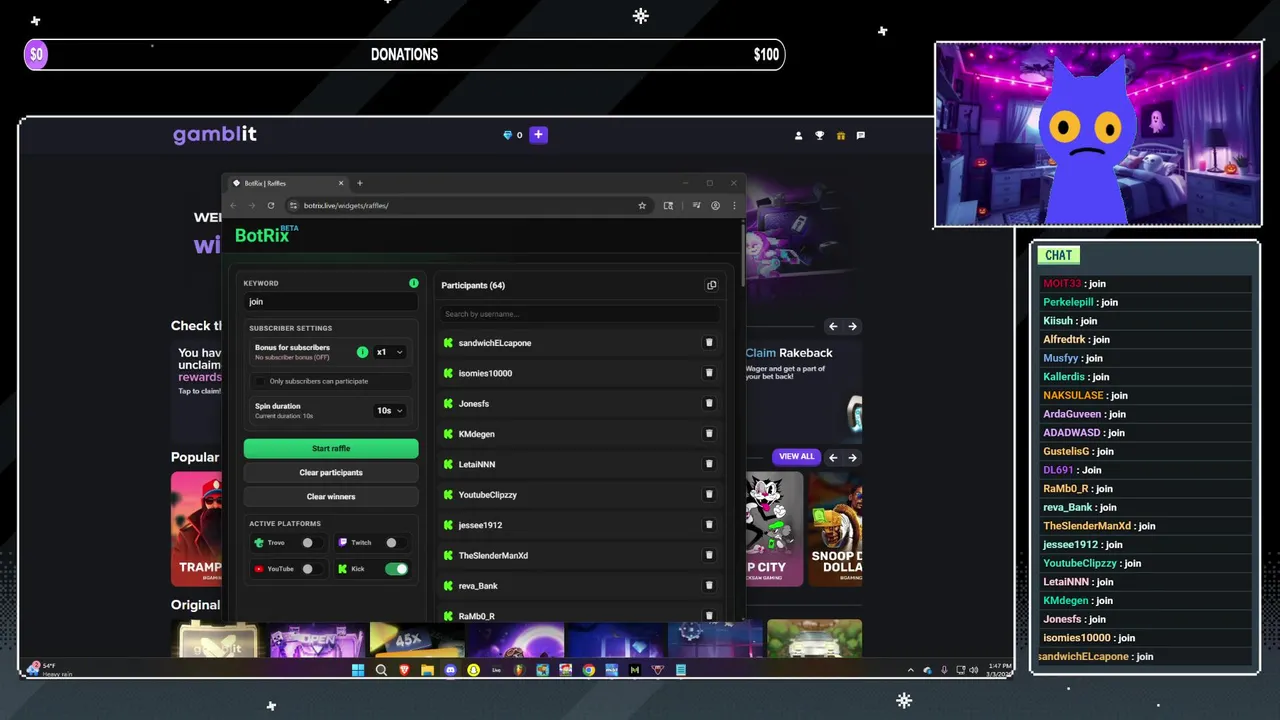This screenshot has width=1280, height=720.
Task: Remove jessee1912 via its trash icon
Action: (709, 525)
